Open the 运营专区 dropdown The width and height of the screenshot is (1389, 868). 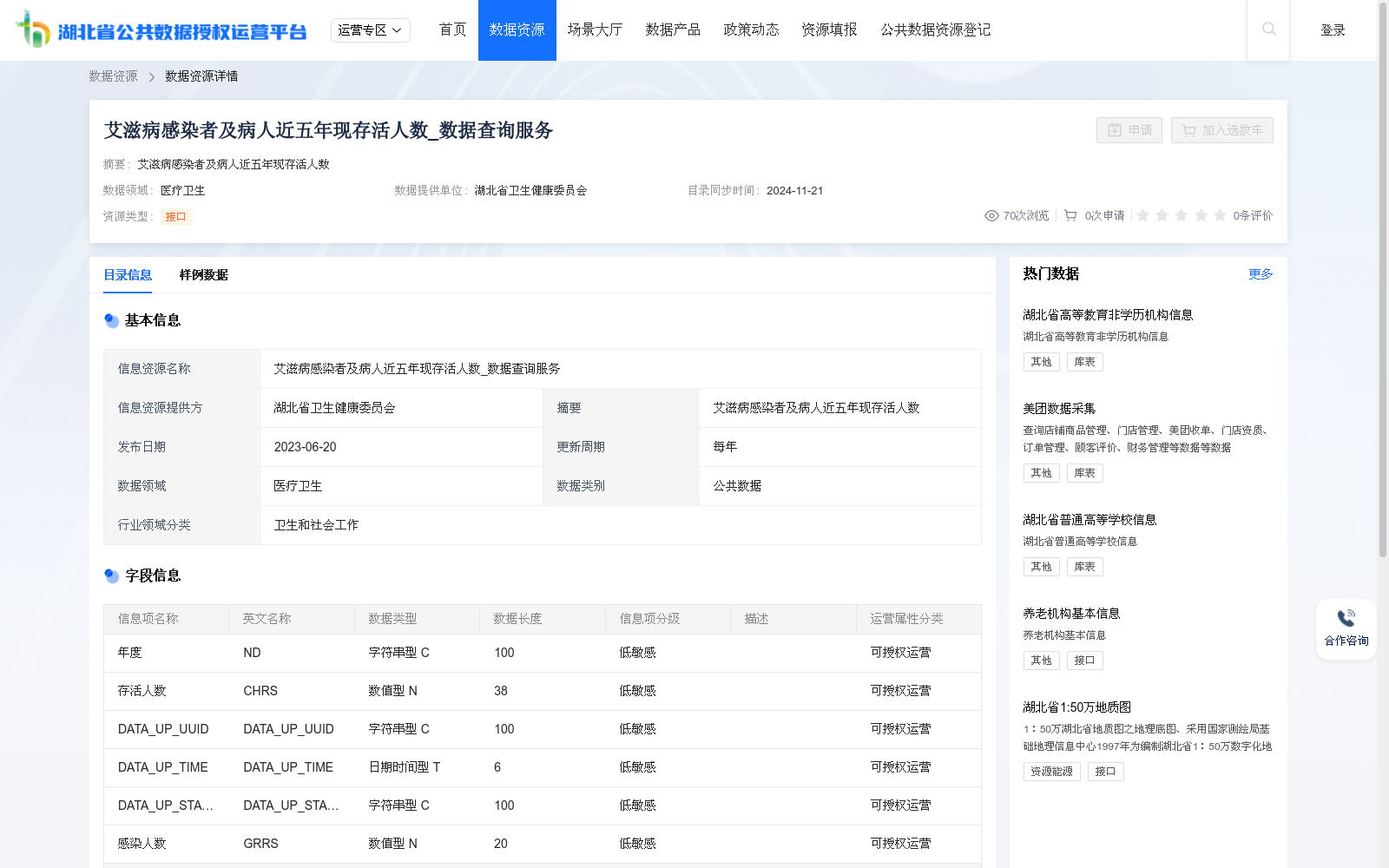[x=370, y=30]
